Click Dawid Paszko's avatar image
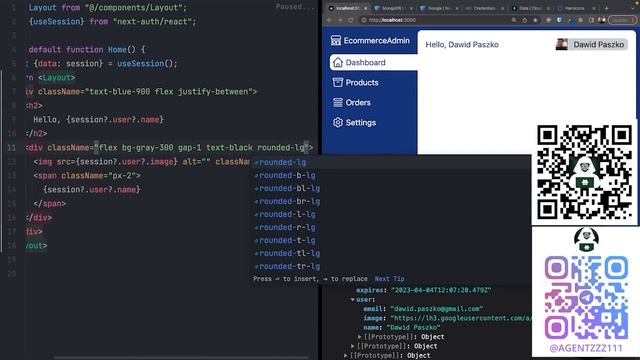This screenshot has height=360, width=640. click(562, 44)
